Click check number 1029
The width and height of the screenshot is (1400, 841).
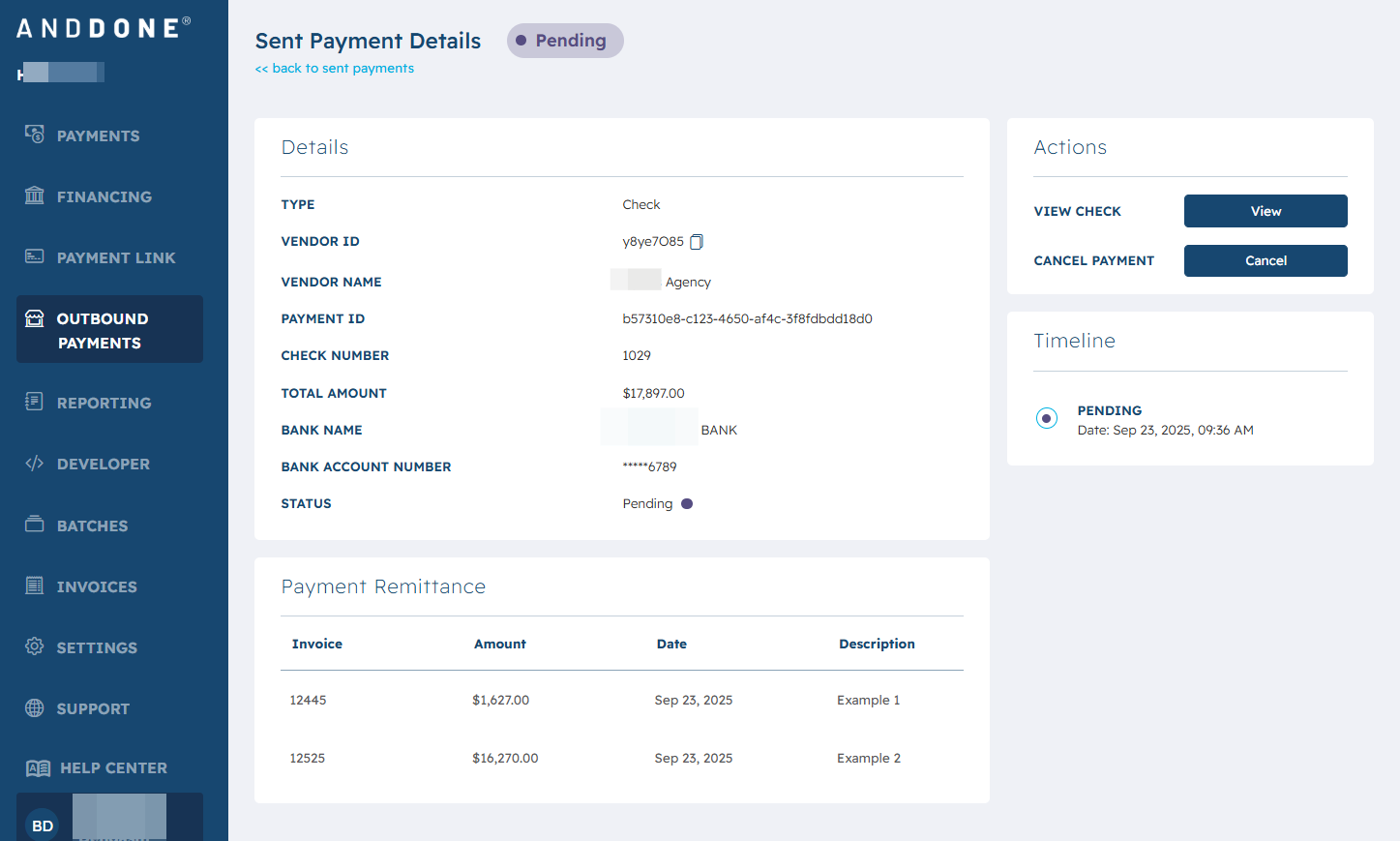tap(637, 355)
